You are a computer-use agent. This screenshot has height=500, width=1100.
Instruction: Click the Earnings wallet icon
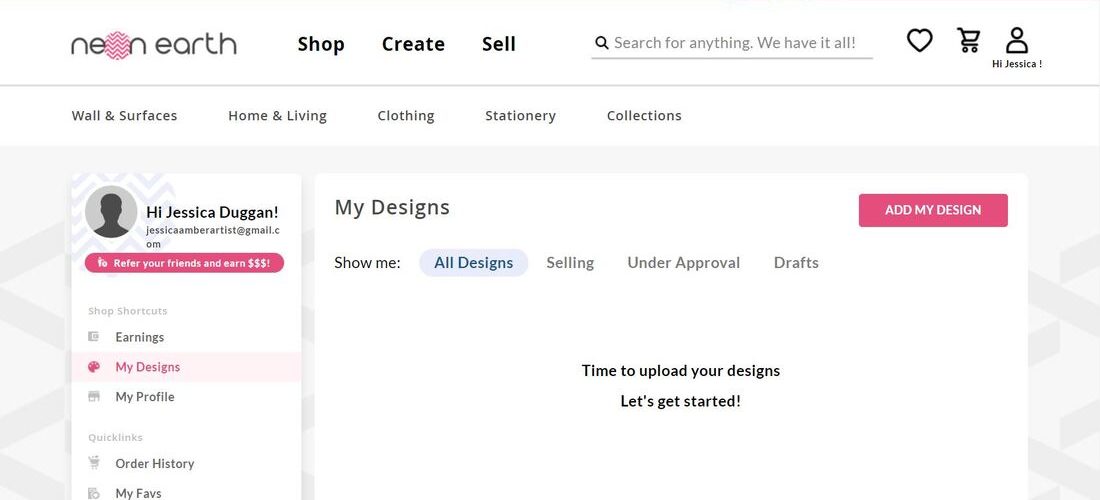point(93,337)
